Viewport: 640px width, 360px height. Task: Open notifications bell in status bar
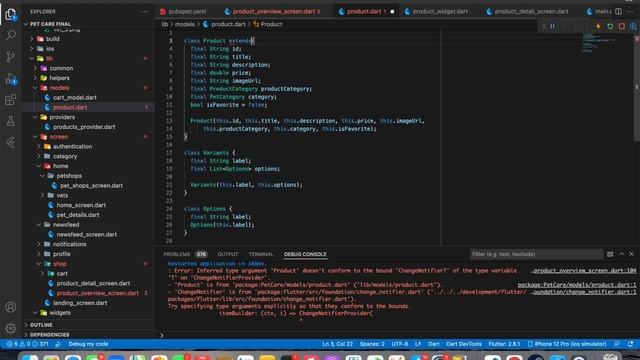click(x=631, y=344)
